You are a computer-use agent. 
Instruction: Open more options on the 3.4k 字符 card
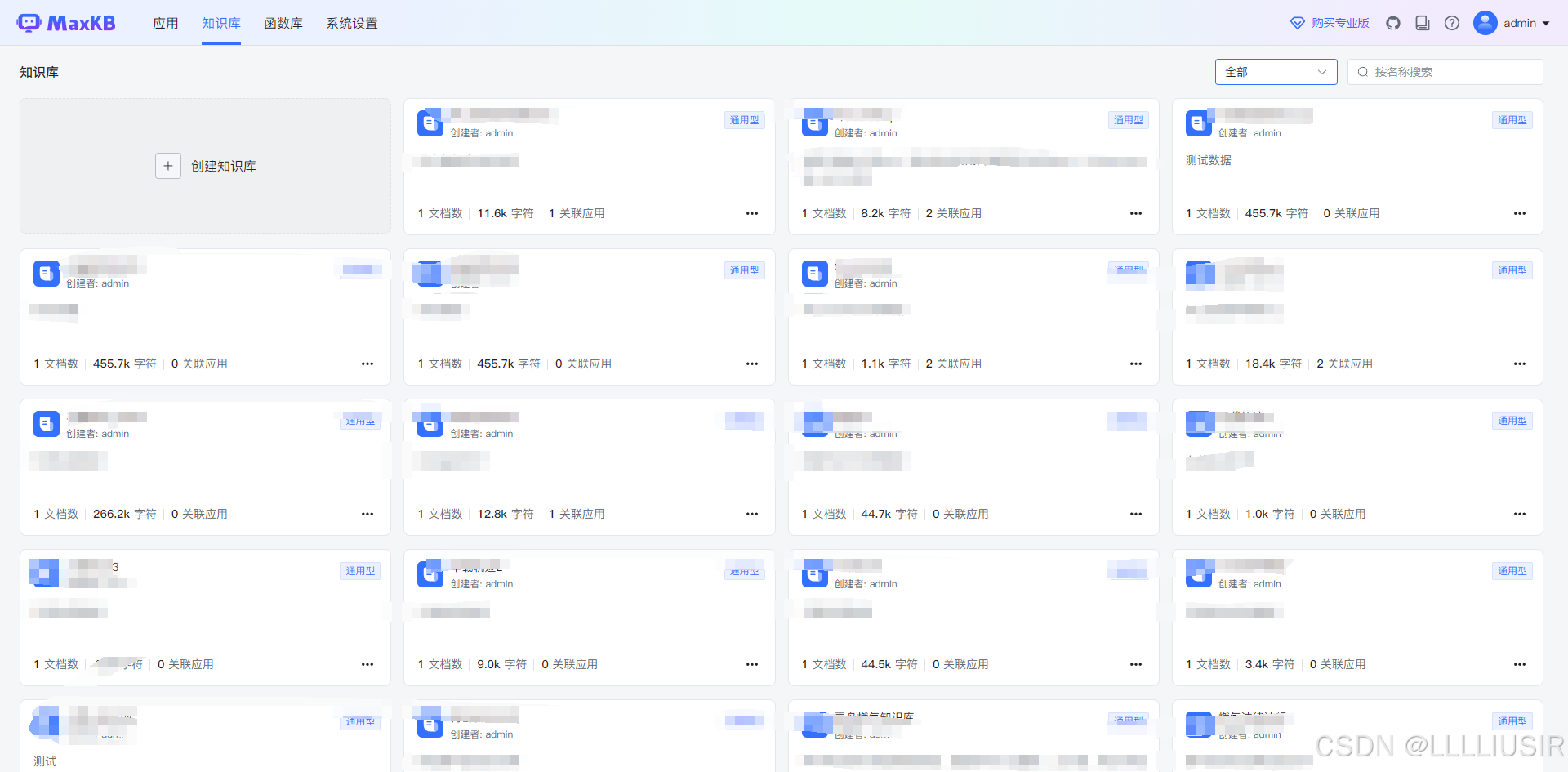pyautogui.click(x=1520, y=664)
